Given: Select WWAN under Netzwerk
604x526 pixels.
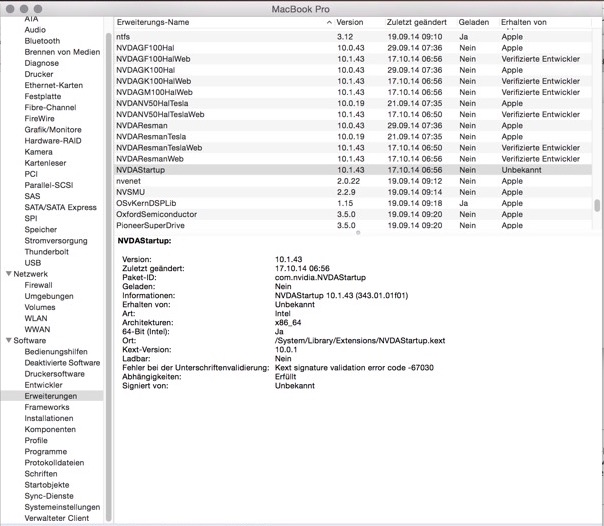Looking at the screenshot, I should click(37, 329).
